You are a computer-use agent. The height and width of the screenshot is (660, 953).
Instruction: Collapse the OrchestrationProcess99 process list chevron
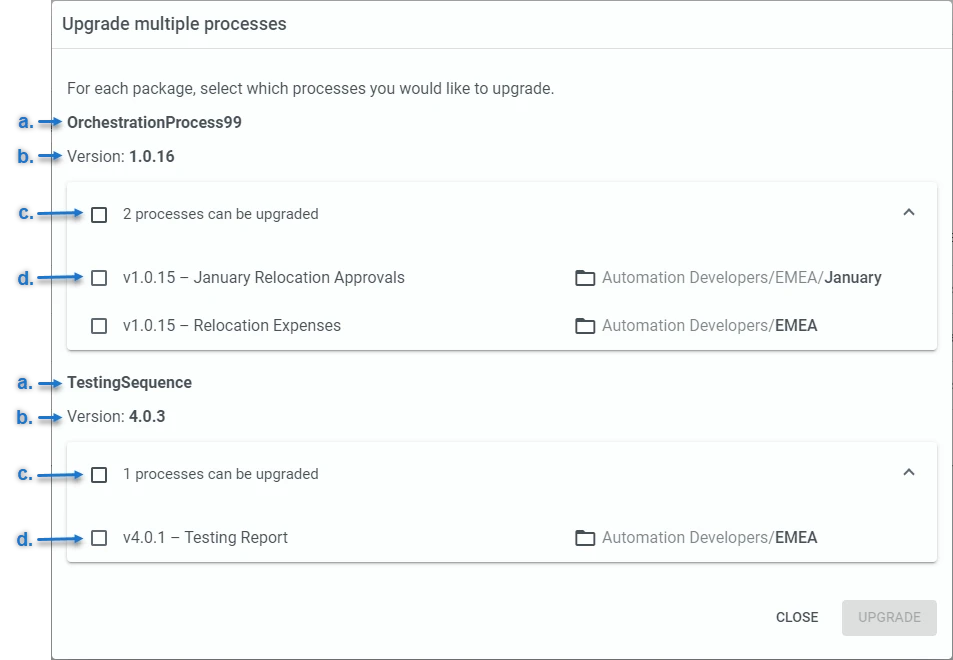tap(909, 212)
